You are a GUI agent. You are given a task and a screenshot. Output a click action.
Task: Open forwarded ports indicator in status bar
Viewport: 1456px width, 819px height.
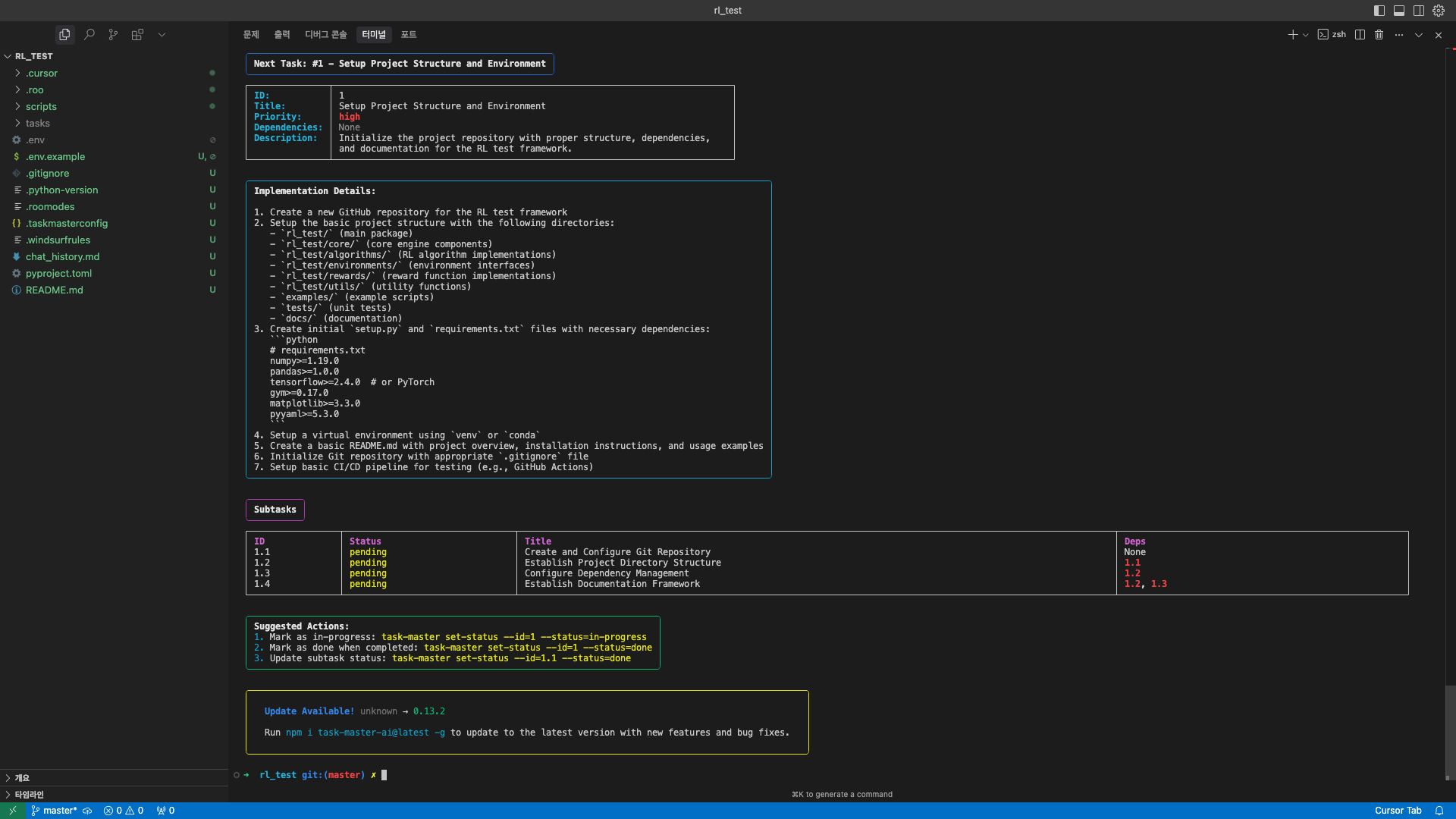click(x=165, y=811)
